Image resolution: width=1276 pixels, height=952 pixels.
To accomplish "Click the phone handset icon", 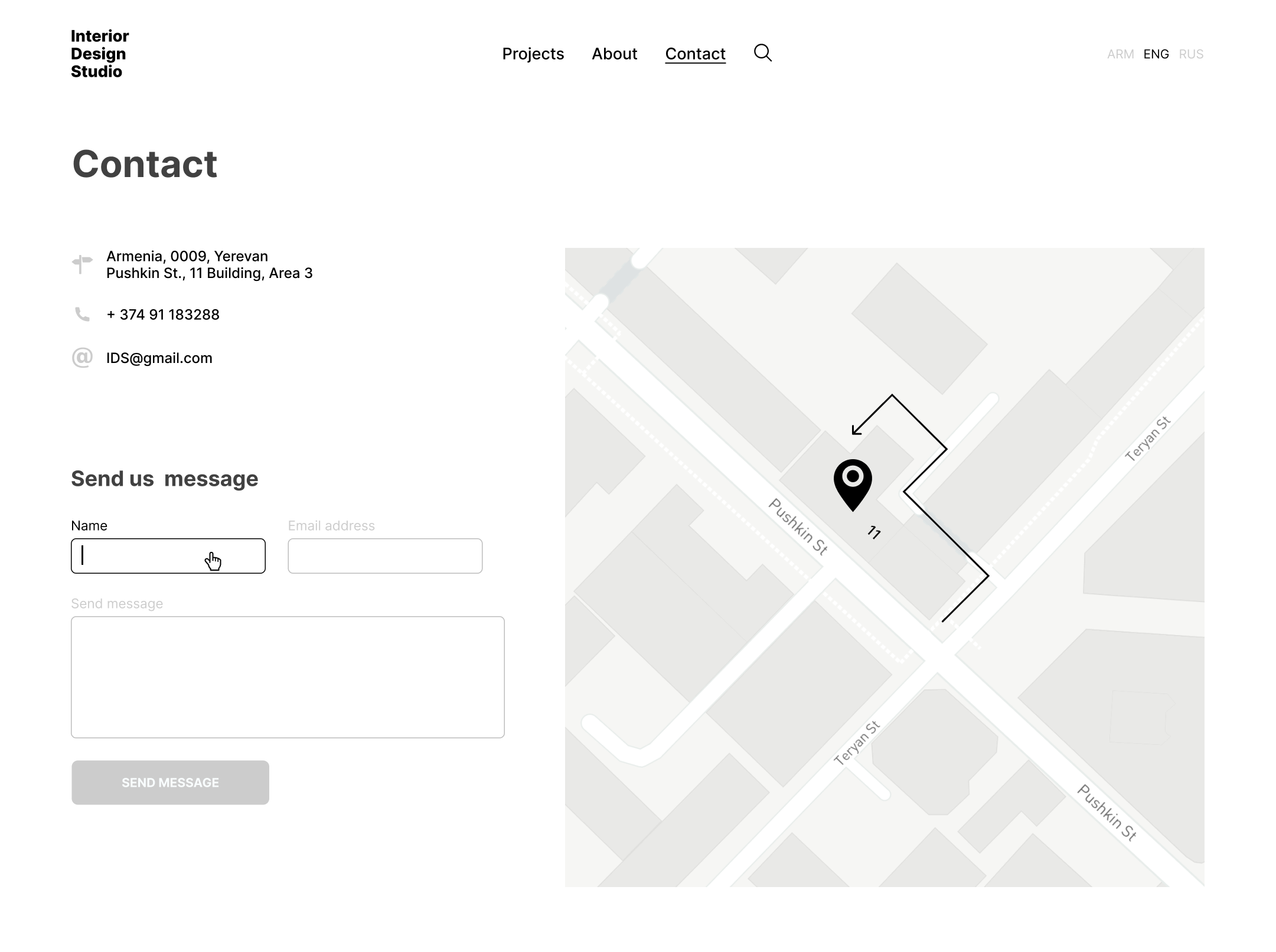I will pos(82,314).
